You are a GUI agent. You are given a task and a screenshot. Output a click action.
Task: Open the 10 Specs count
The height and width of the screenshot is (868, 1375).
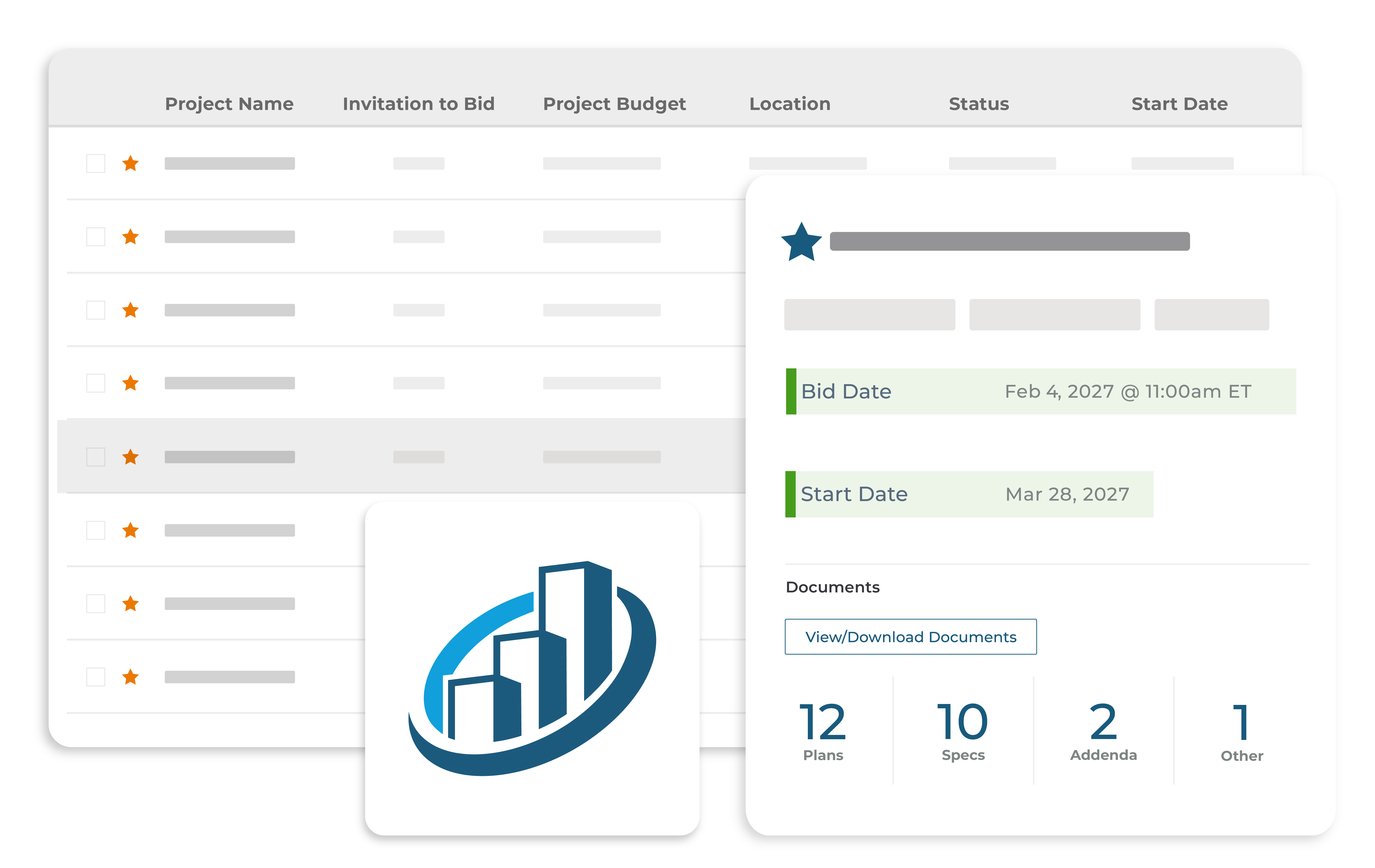(963, 732)
